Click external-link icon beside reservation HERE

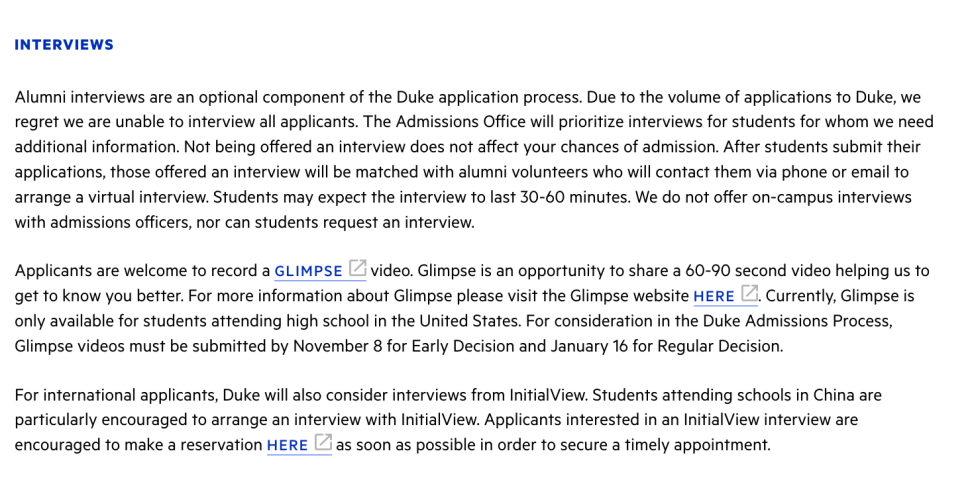click(322, 443)
